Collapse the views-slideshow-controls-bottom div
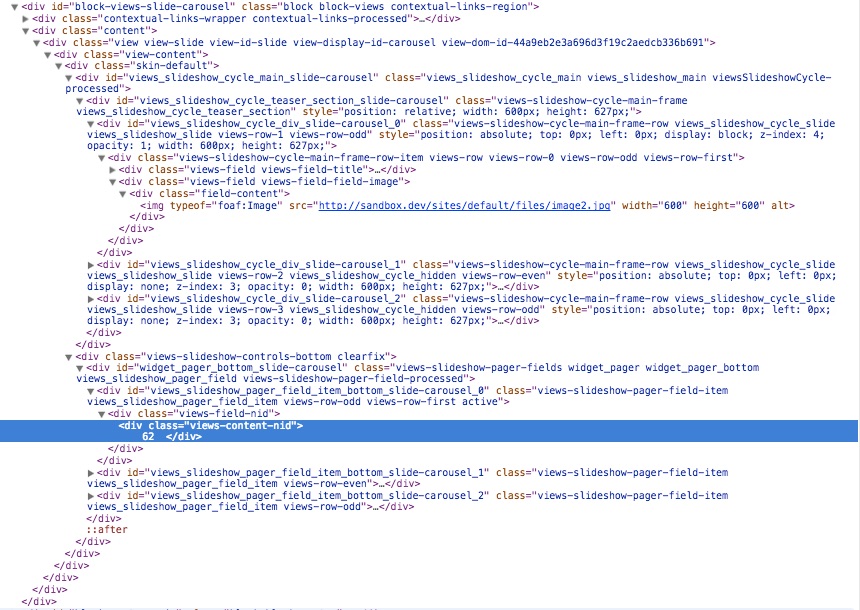This screenshot has width=860, height=610. tap(69, 356)
